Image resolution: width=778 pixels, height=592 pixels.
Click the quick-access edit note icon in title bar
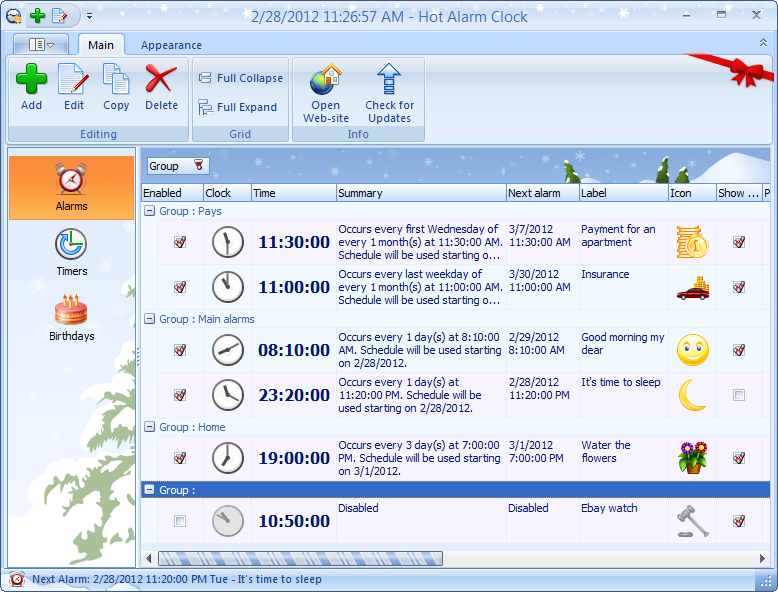(60, 15)
